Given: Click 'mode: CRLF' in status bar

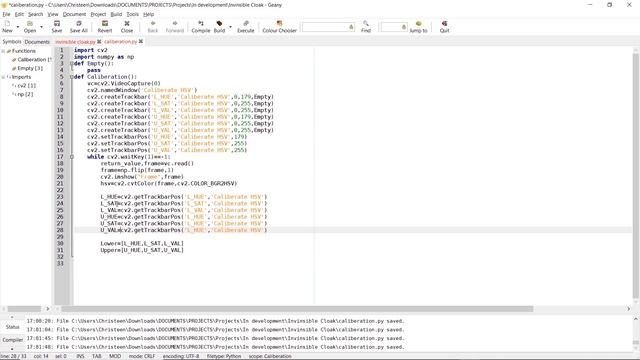Looking at the screenshot, I should 142,356.
